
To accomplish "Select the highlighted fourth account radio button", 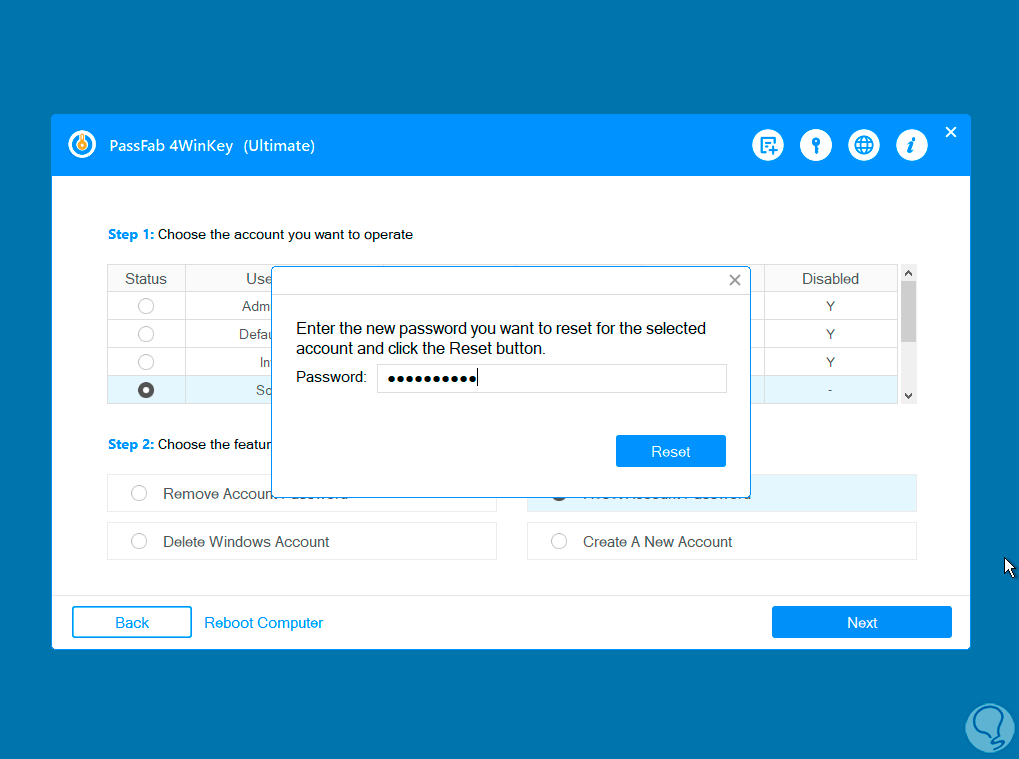I will pos(146,390).
